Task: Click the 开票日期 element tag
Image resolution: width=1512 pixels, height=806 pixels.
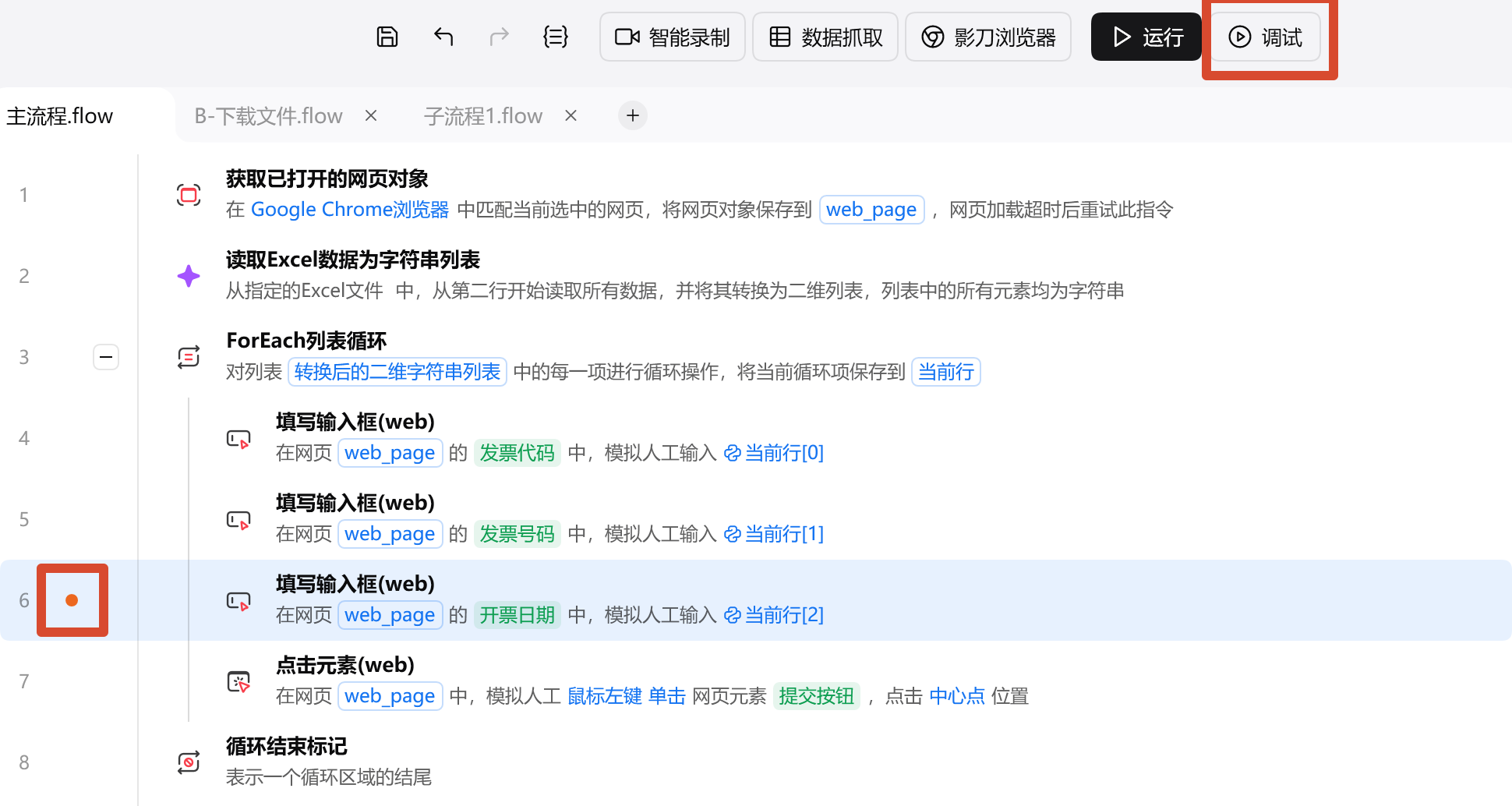Action: [x=518, y=615]
